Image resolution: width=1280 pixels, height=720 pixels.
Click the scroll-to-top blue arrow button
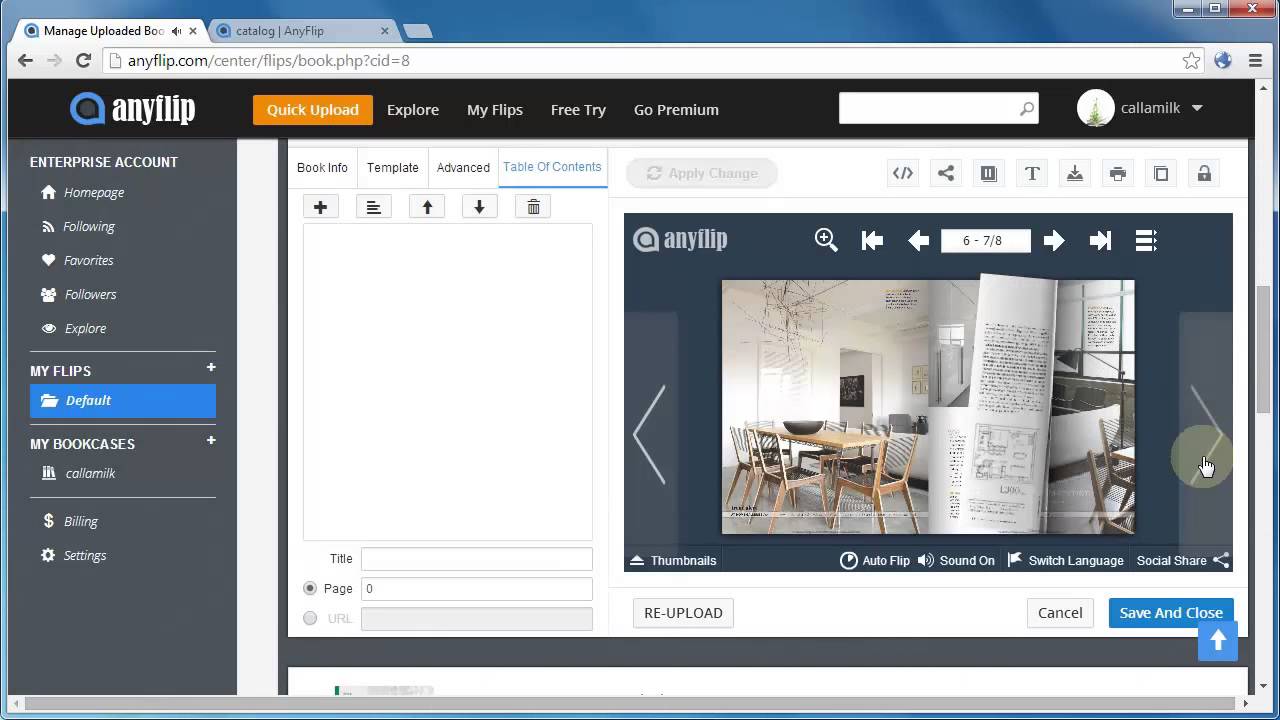coord(1218,641)
